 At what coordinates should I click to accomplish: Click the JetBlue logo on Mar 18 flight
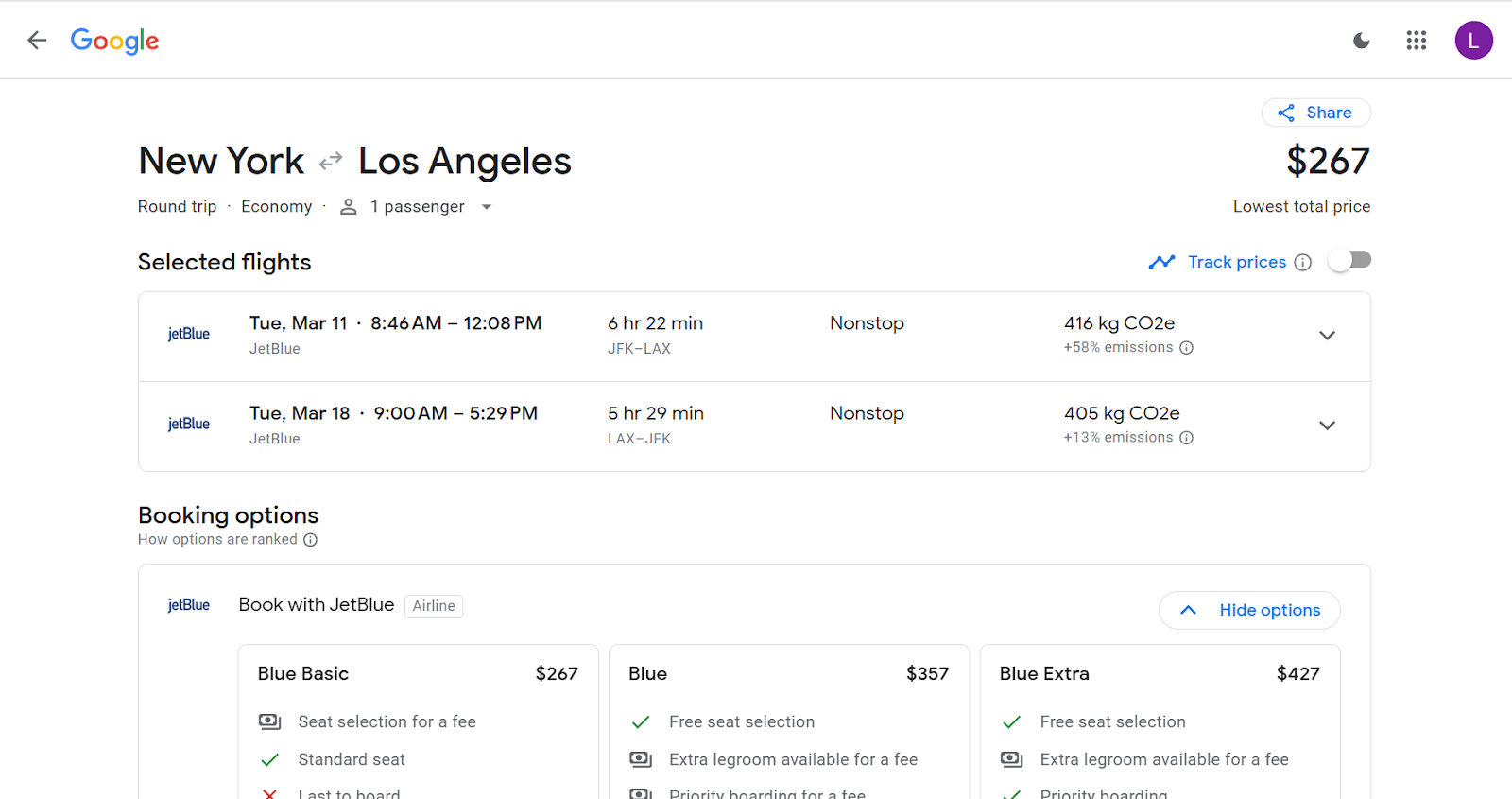coord(189,424)
